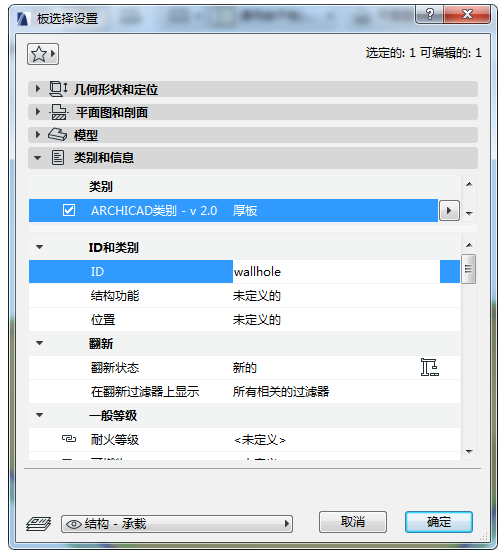Collapse the 类别和信息 panel
The width and height of the screenshot is (504, 554).
click(37, 158)
